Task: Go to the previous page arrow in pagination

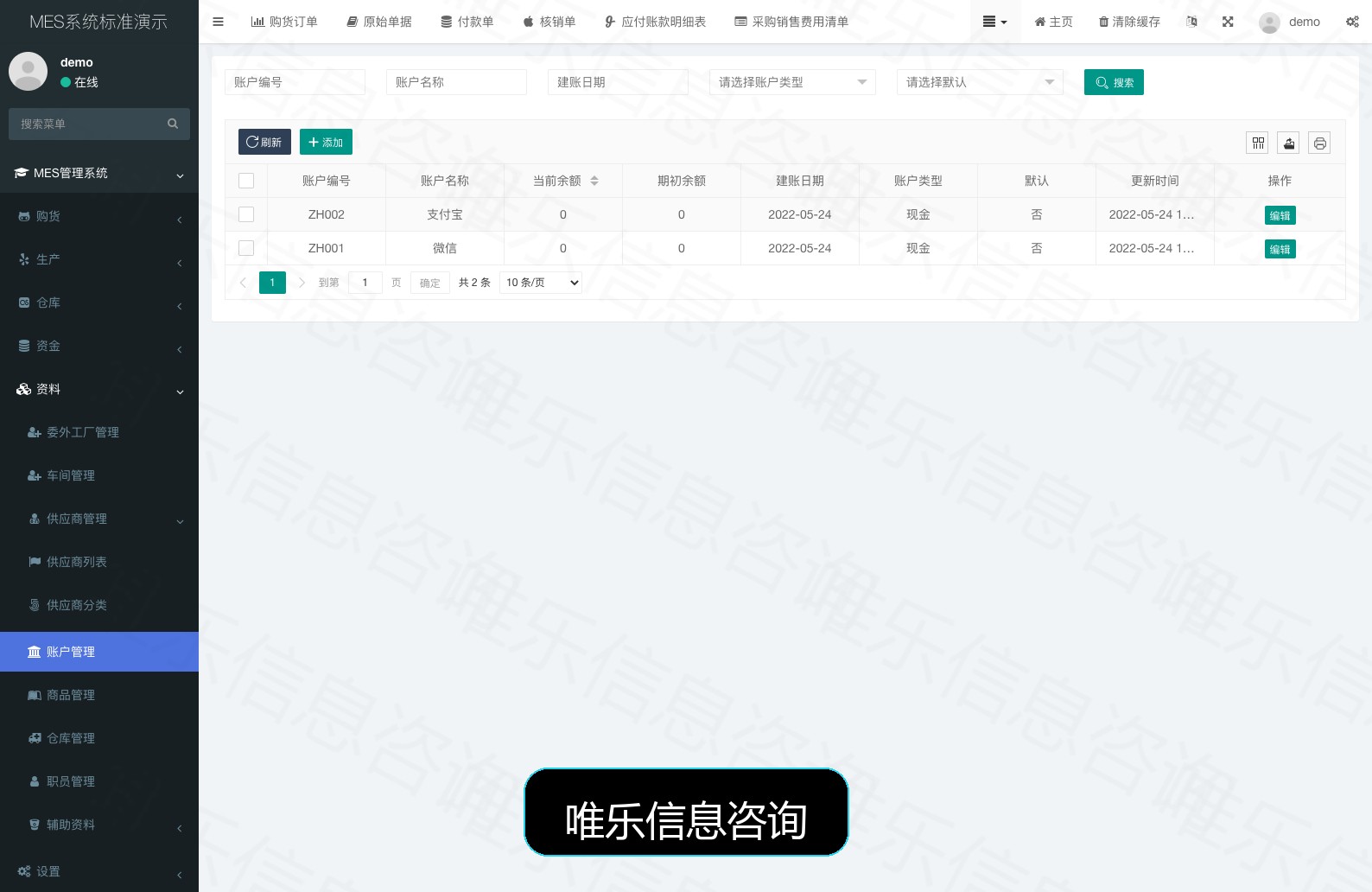Action: (x=243, y=283)
